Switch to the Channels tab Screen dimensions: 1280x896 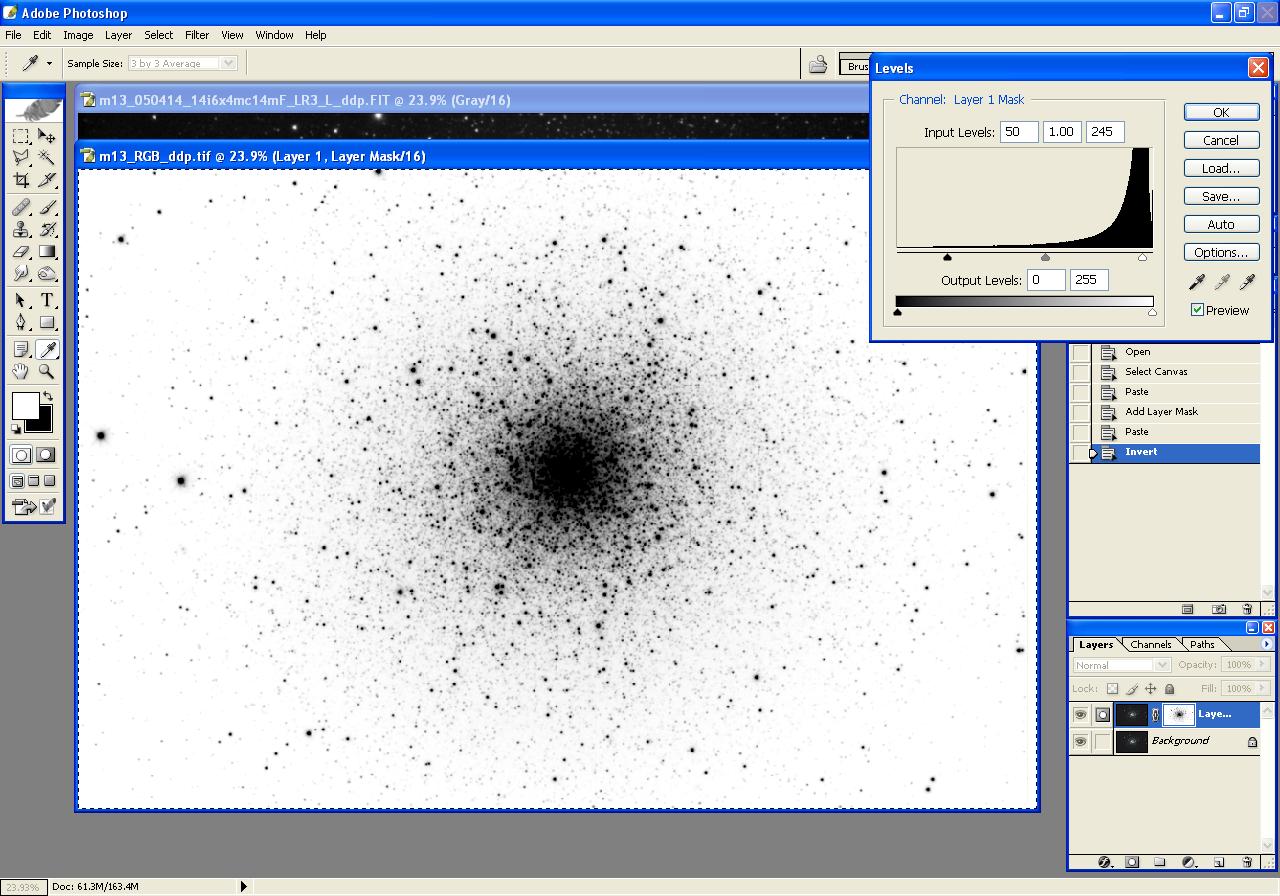click(x=1150, y=645)
